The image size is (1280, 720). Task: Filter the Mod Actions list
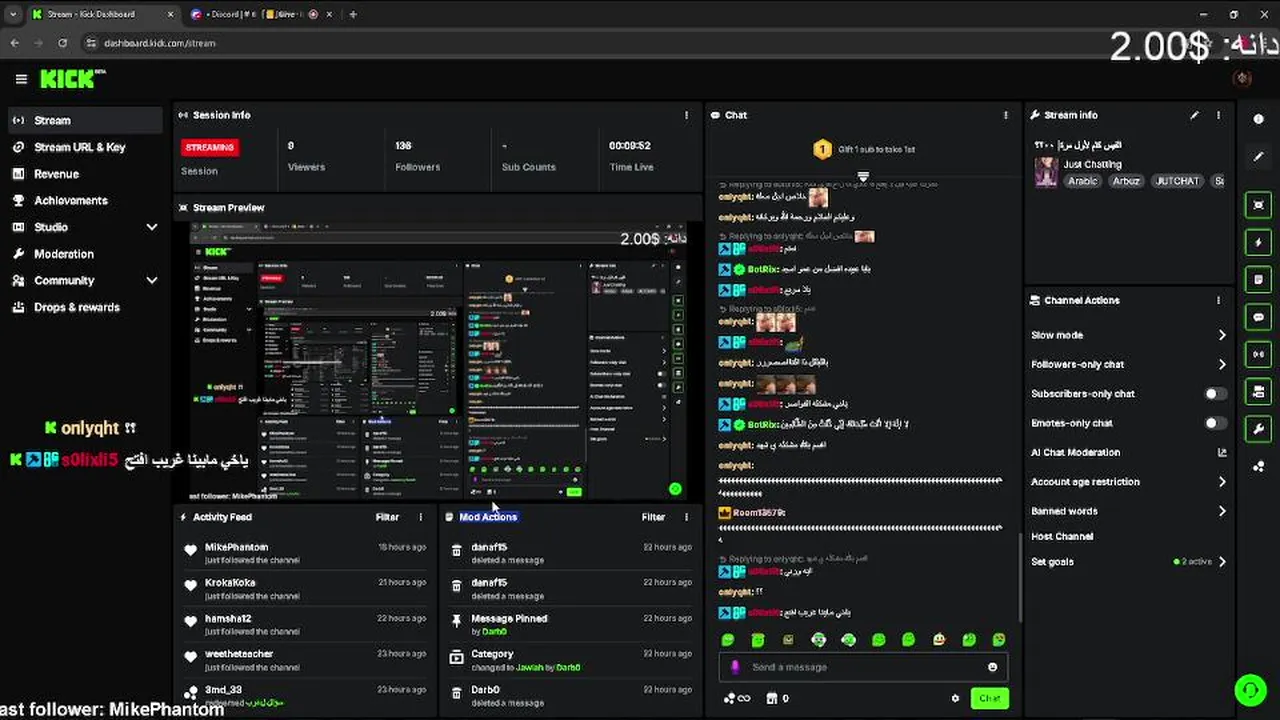coord(653,517)
